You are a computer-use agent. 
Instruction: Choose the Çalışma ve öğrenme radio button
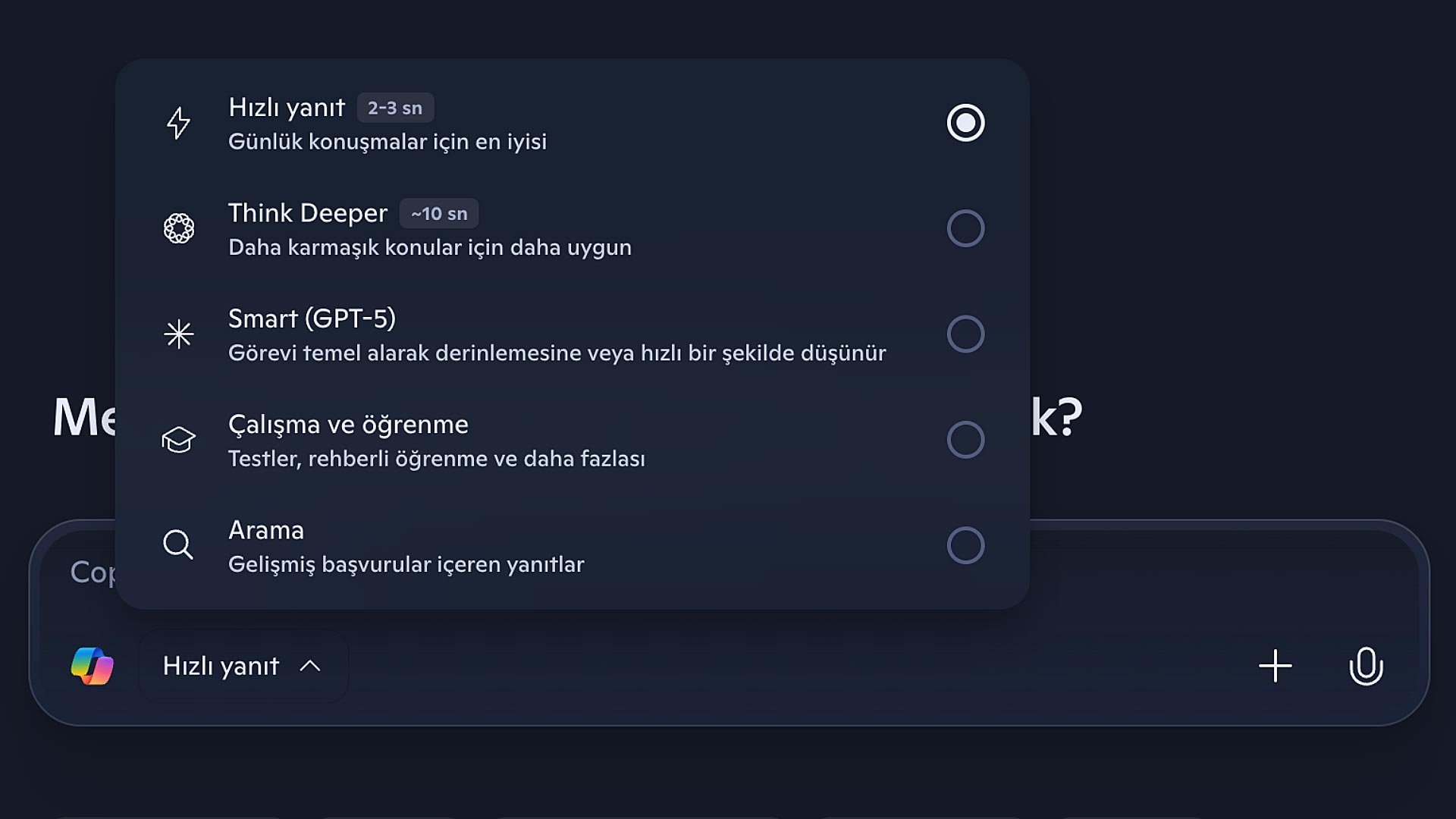pos(965,440)
